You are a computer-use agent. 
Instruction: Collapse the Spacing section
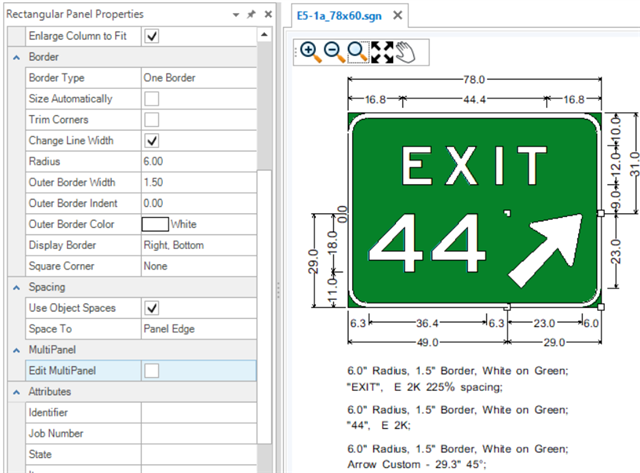(x=16, y=288)
